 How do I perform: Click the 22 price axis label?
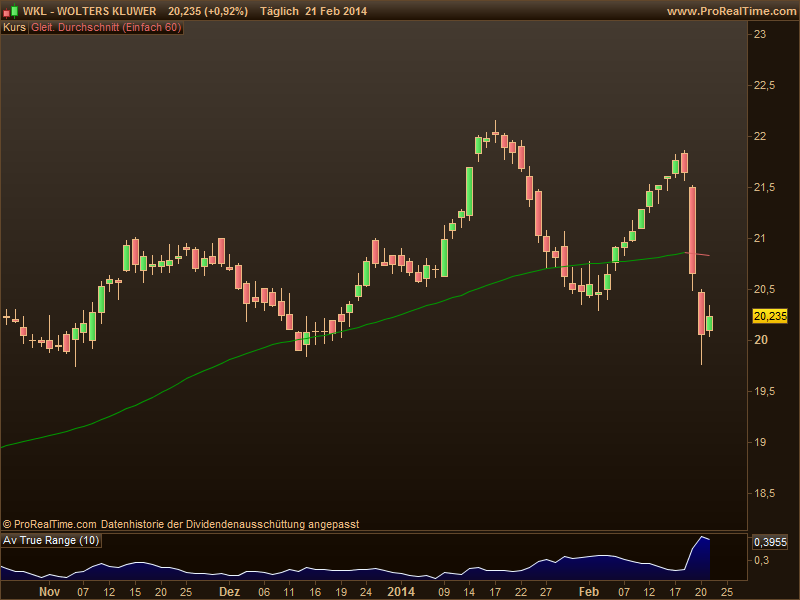click(x=760, y=136)
